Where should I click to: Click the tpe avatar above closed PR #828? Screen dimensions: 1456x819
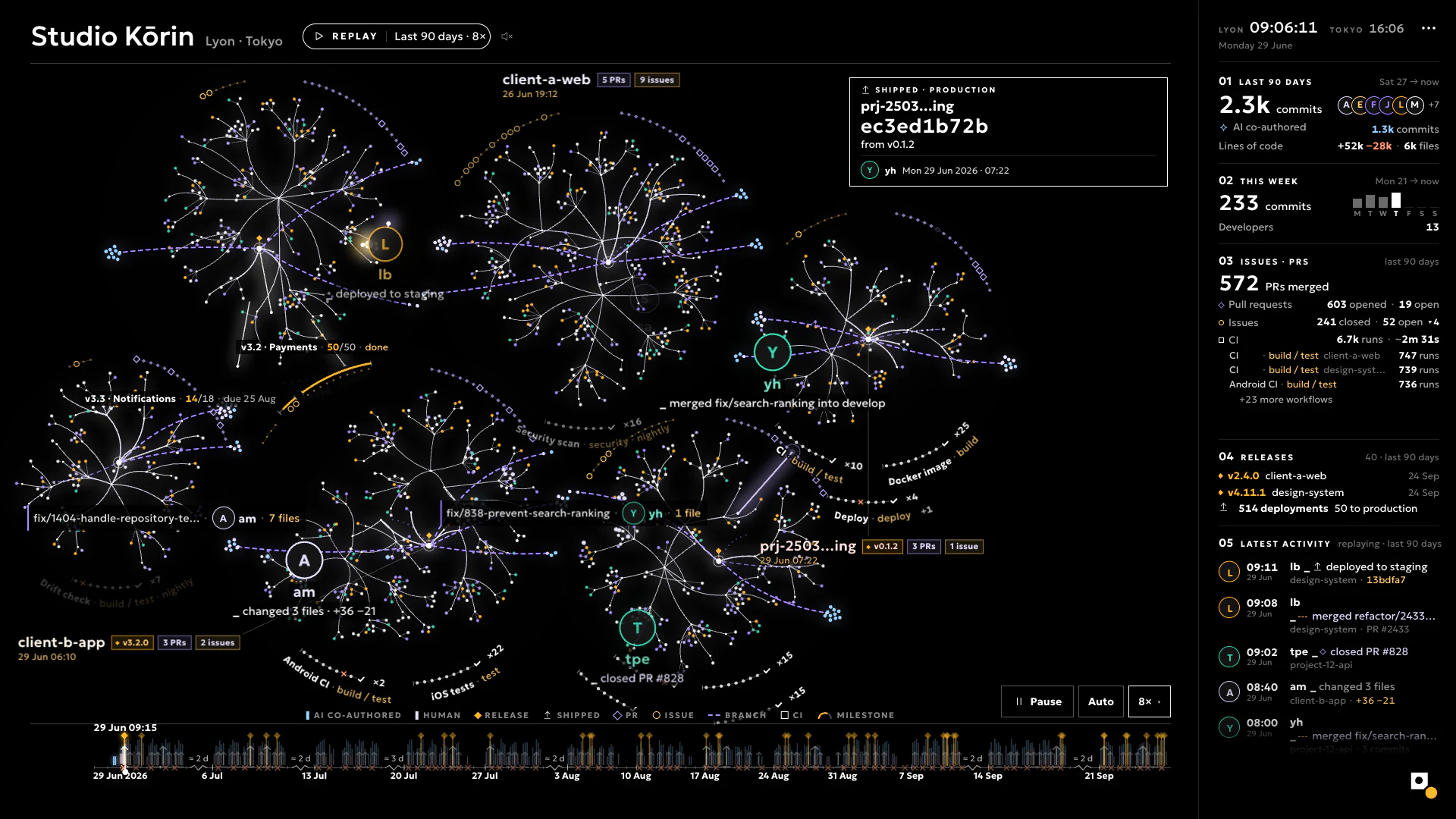click(x=638, y=628)
